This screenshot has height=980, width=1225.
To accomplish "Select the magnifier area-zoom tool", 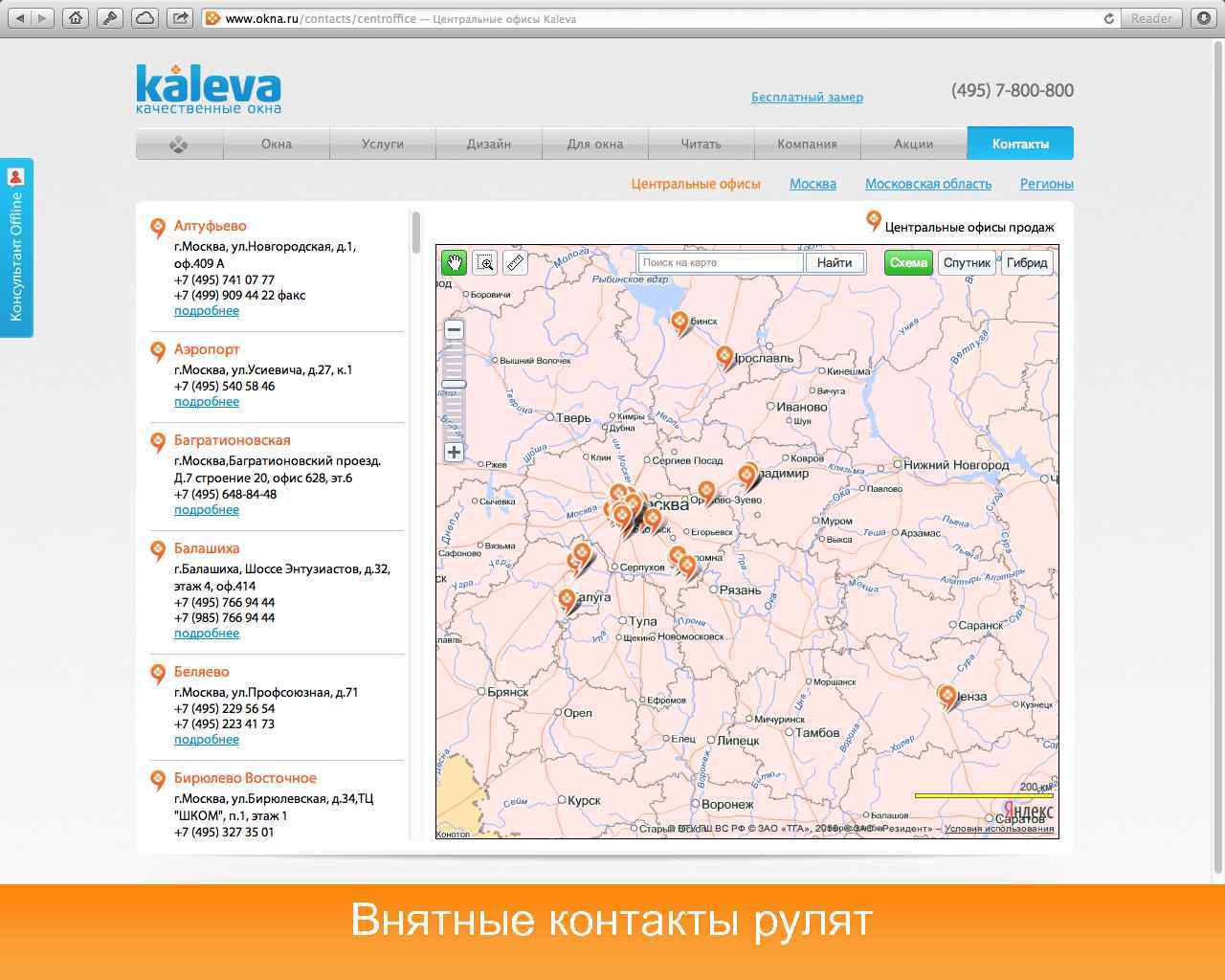I will point(485,262).
